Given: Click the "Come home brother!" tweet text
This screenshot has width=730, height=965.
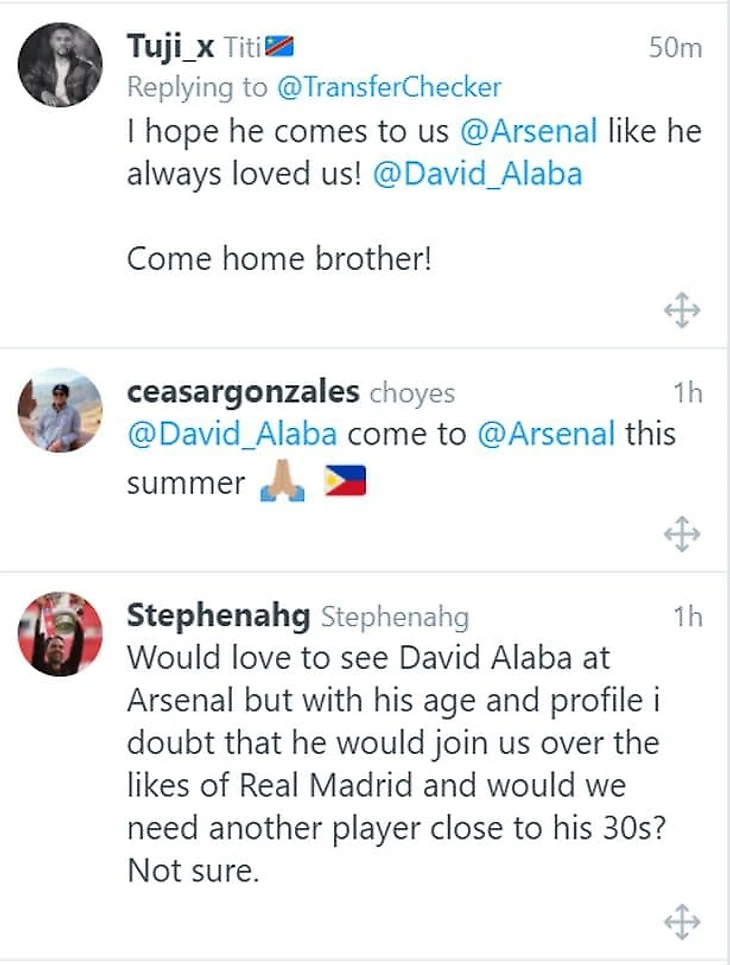Looking at the screenshot, I should point(279,260).
